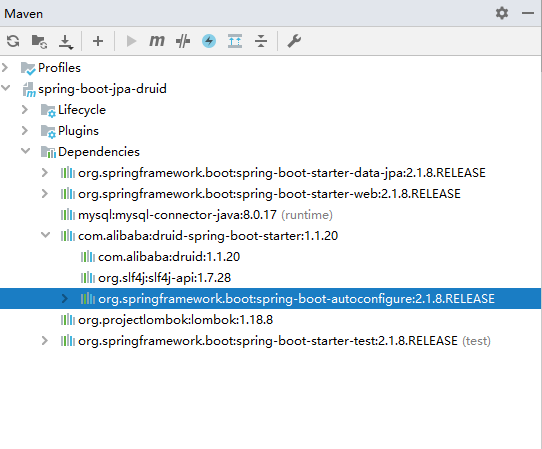Click Lifecycle folder icon
The height and width of the screenshot is (449, 542).
click(48, 111)
